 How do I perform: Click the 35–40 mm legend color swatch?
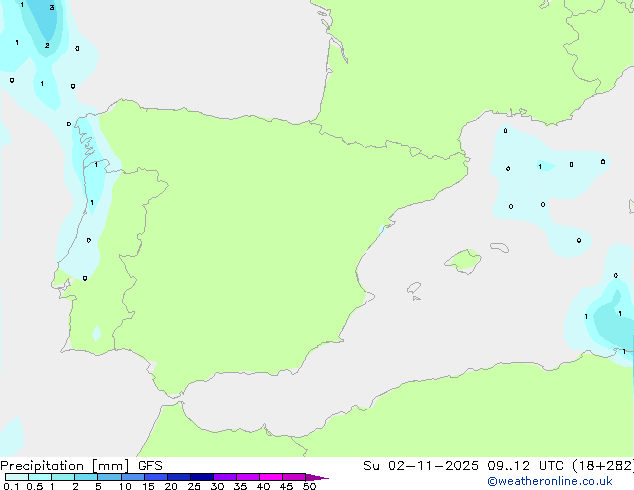(x=248, y=477)
